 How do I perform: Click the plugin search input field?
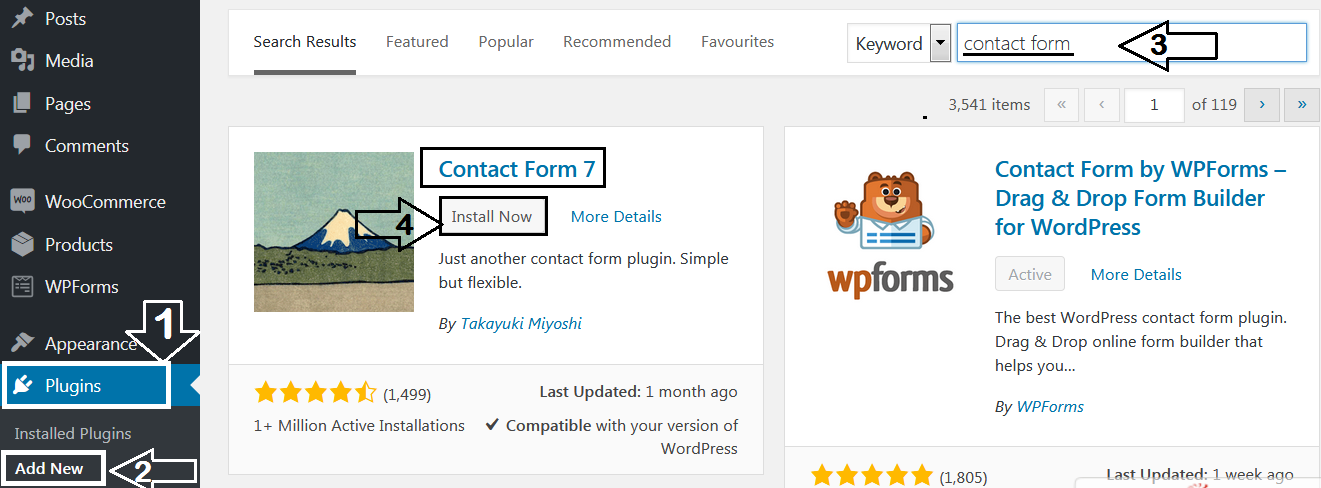[x=1130, y=43]
